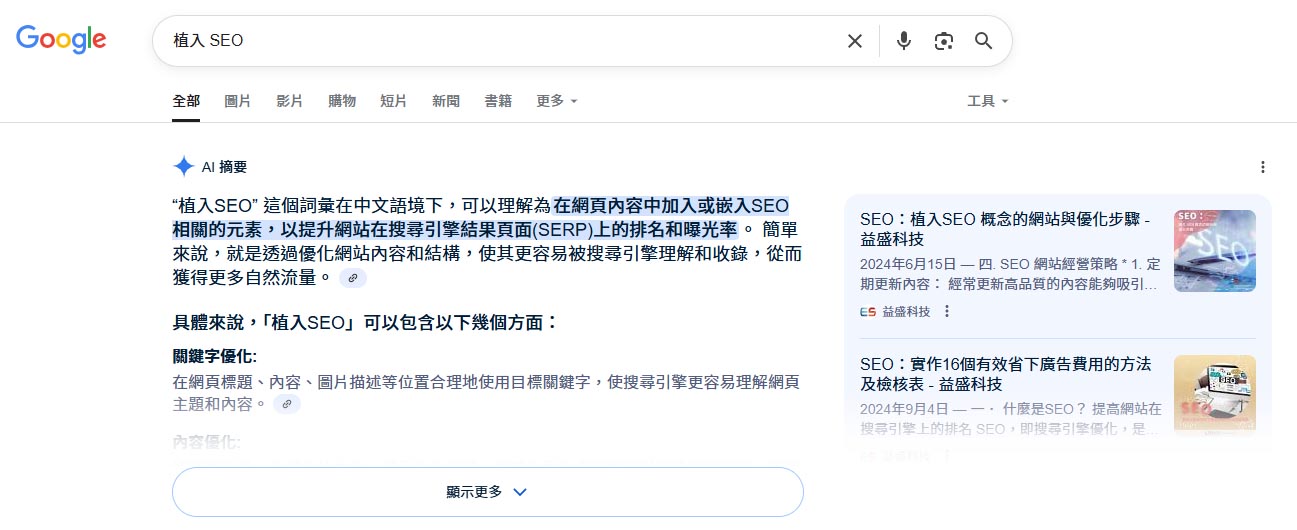Open Google Lens image search
Screen dimensions: 1297x530
coord(944,41)
